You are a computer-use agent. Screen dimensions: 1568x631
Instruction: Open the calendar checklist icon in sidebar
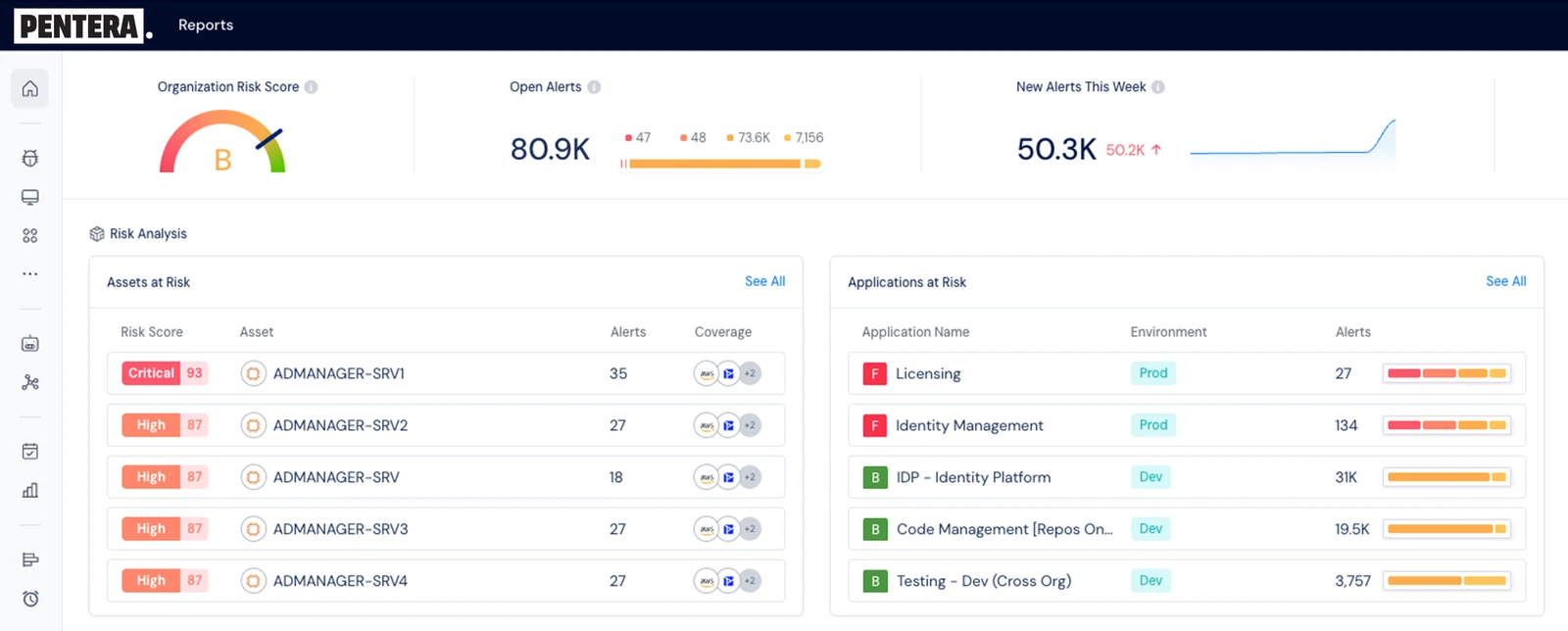point(30,452)
